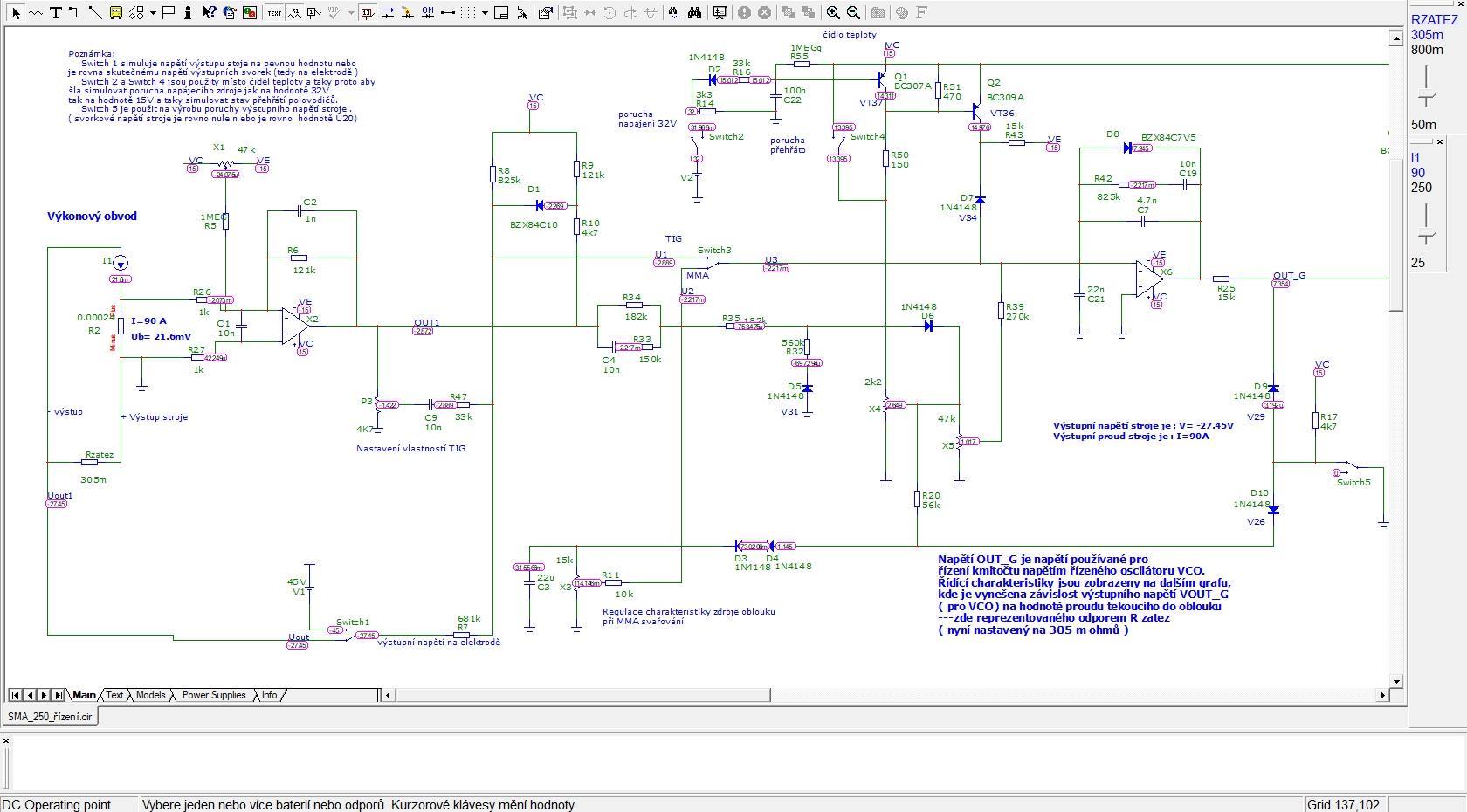This screenshot has width=1467, height=812.
Task: Toggle Powers display button
Action: 407,13
